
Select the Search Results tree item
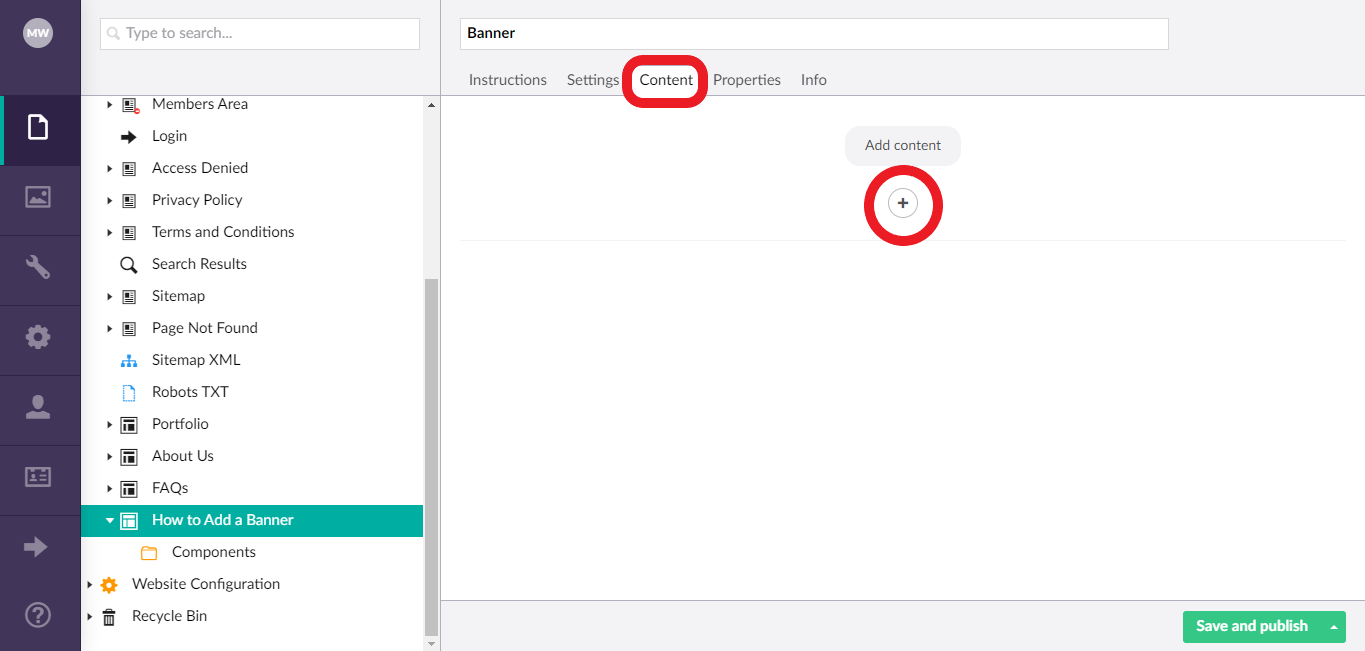[x=199, y=264]
